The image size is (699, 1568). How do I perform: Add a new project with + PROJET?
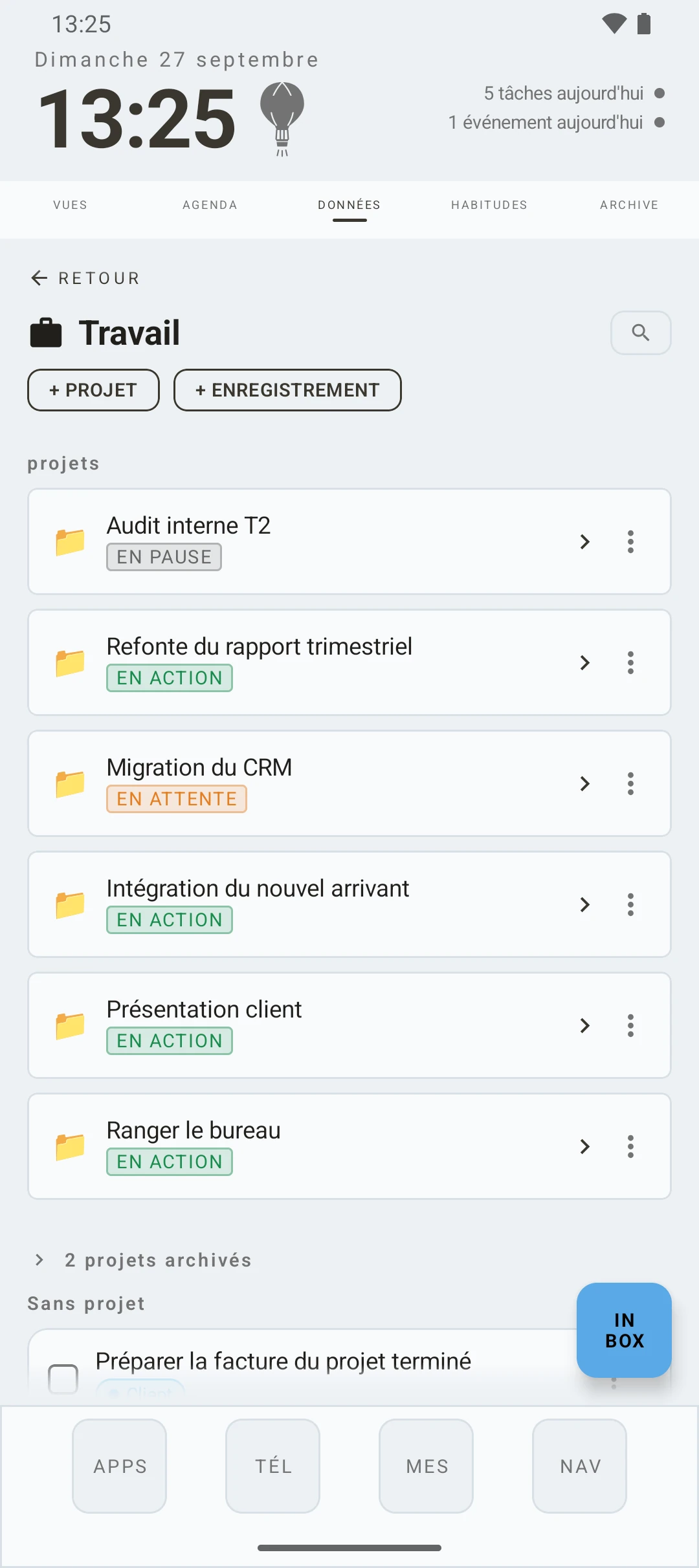click(93, 390)
